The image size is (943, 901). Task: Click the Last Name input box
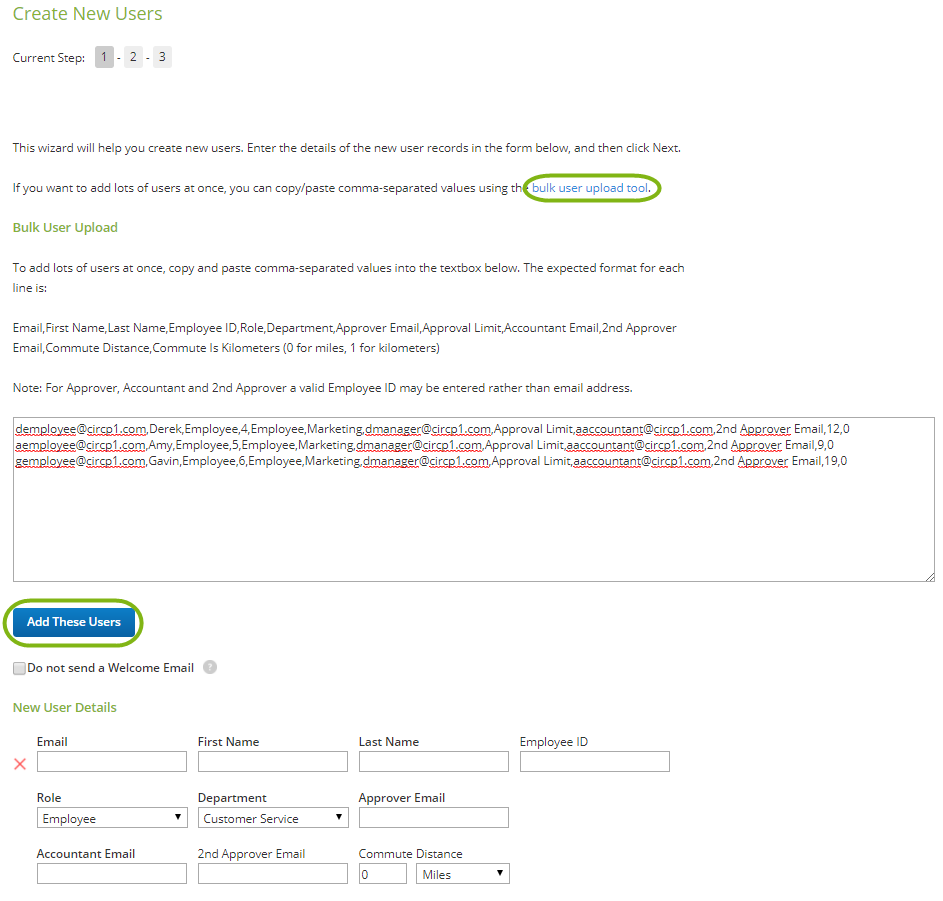coord(433,761)
